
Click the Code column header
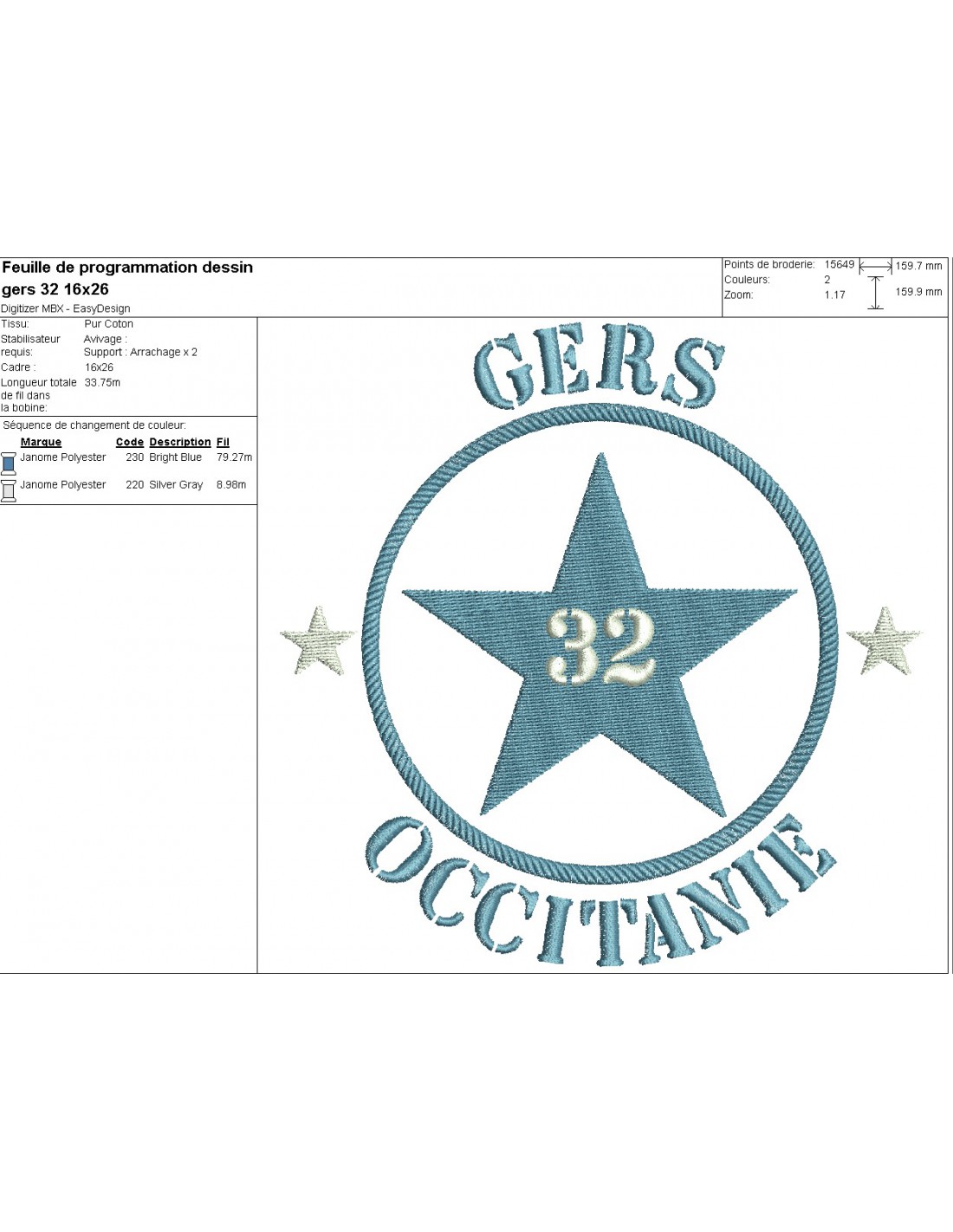(x=129, y=442)
